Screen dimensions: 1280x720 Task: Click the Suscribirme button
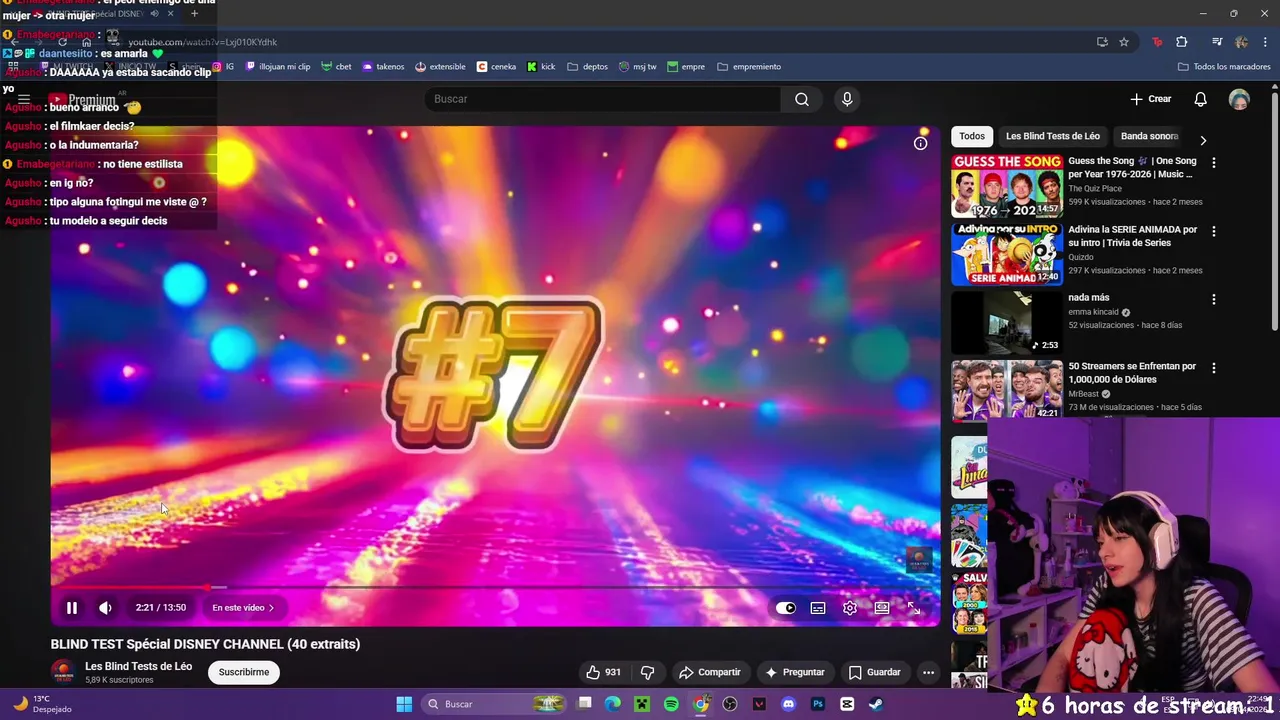pos(244,672)
